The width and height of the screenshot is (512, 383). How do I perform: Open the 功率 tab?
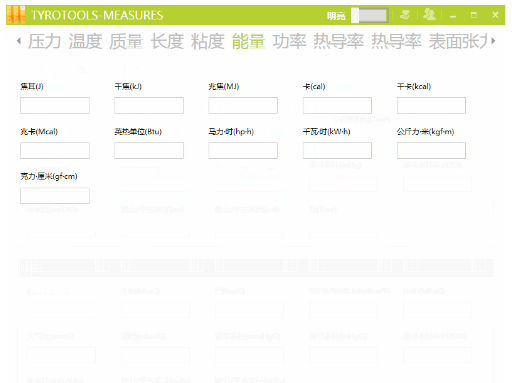click(x=289, y=42)
